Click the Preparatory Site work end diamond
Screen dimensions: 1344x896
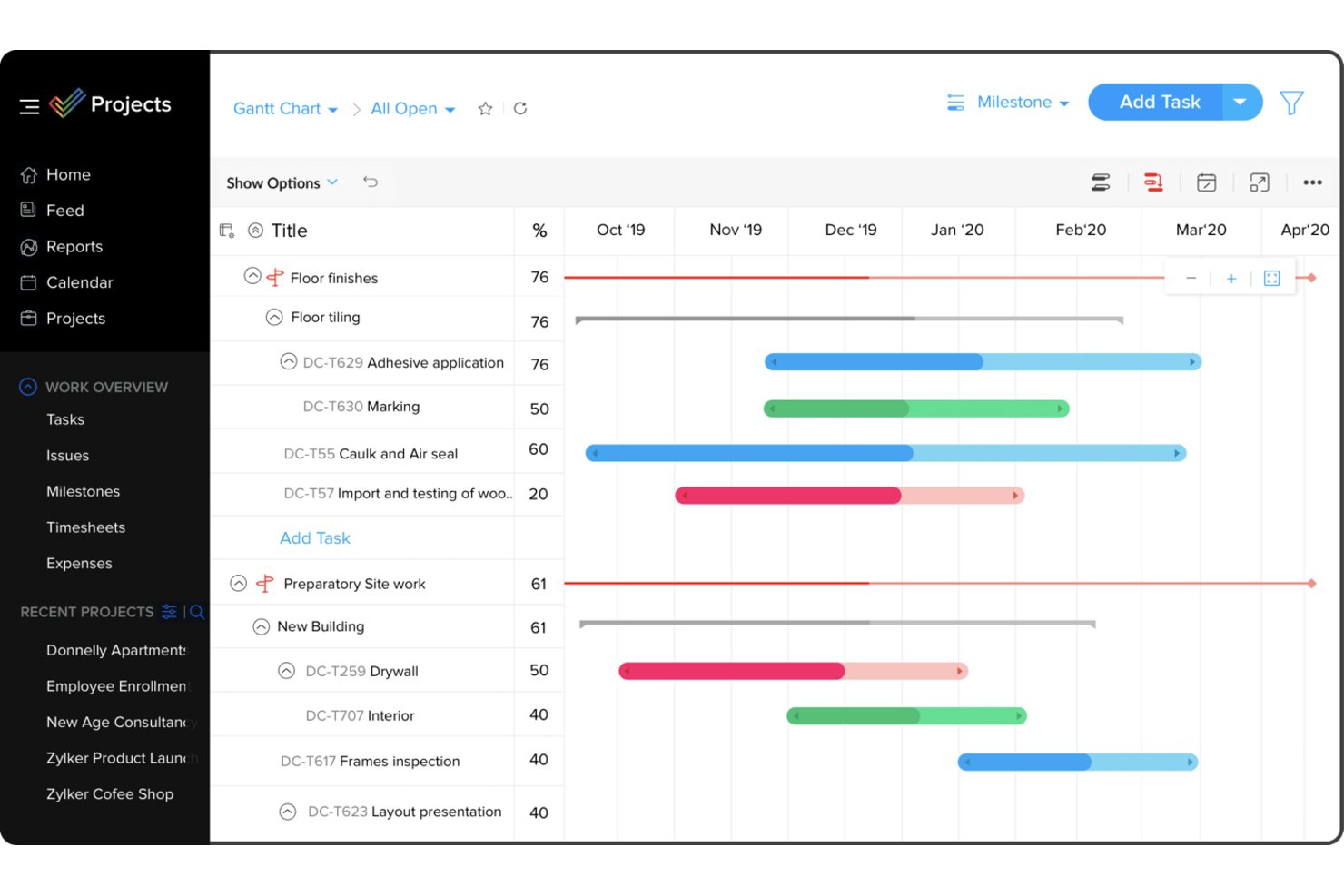pos(1312,584)
